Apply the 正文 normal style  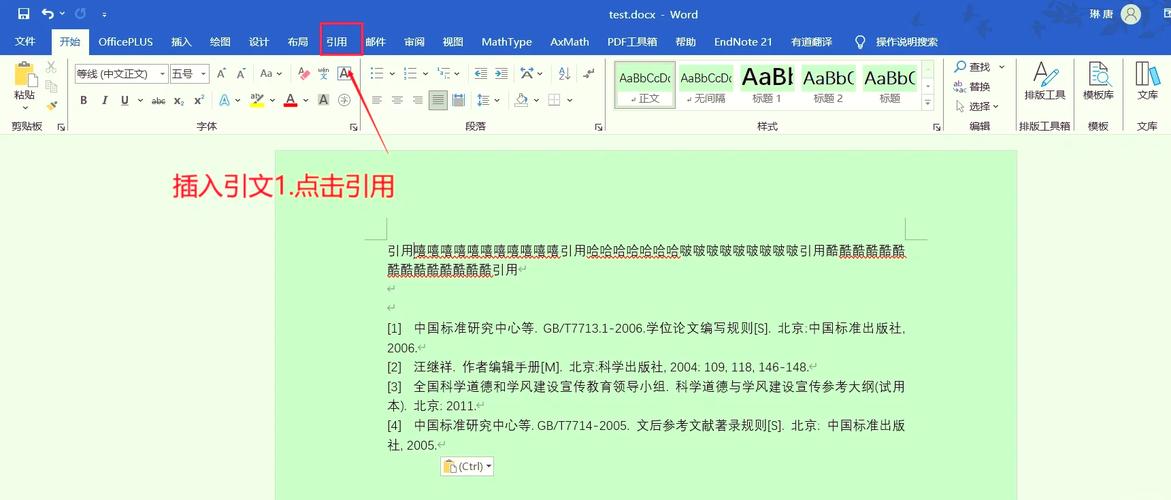click(644, 85)
